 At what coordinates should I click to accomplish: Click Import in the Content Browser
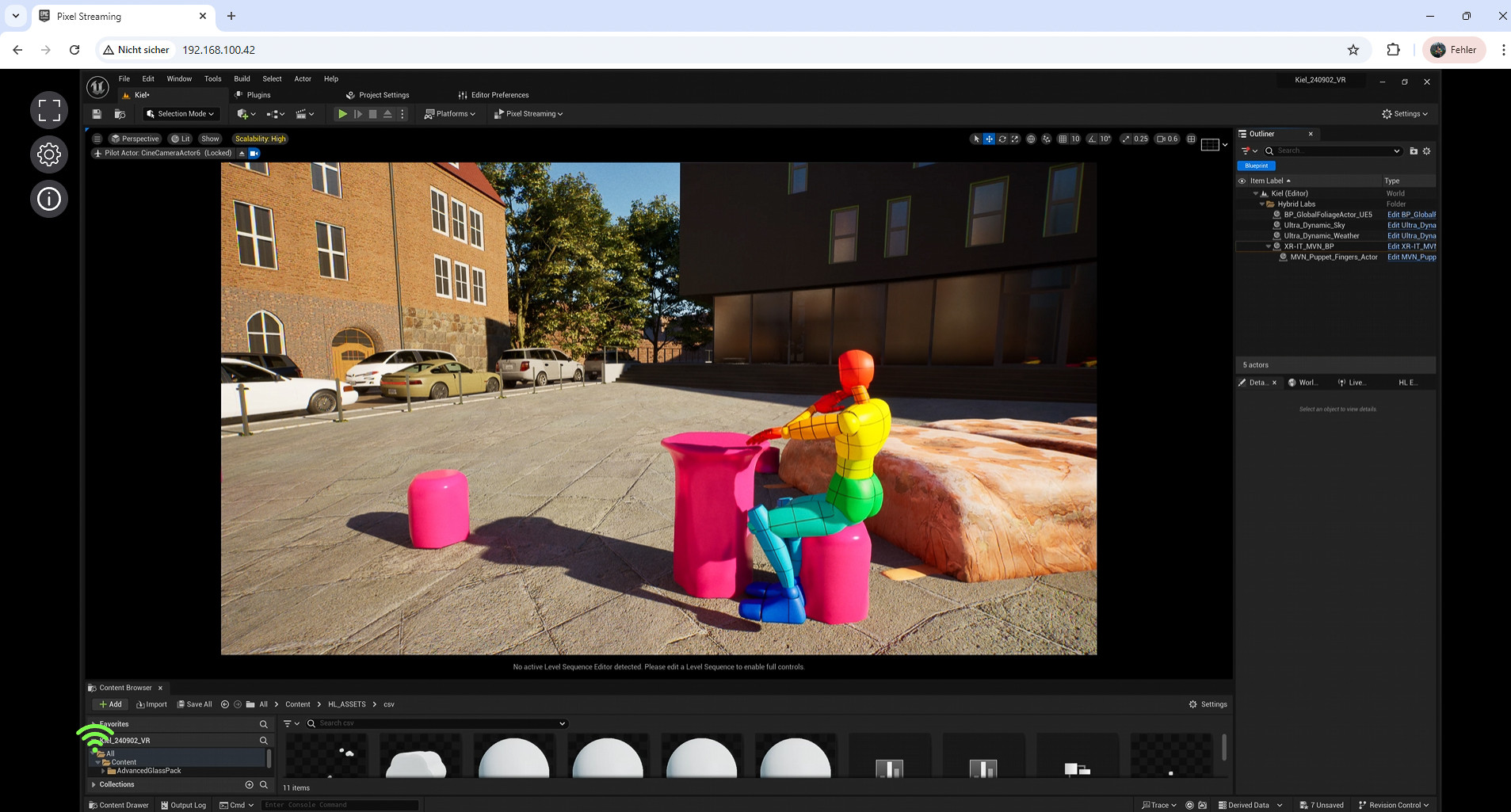(151, 704)
